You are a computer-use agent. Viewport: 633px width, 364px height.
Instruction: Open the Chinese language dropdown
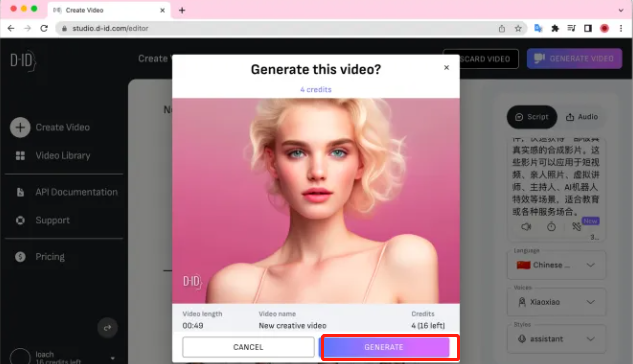tap(556, 265)
